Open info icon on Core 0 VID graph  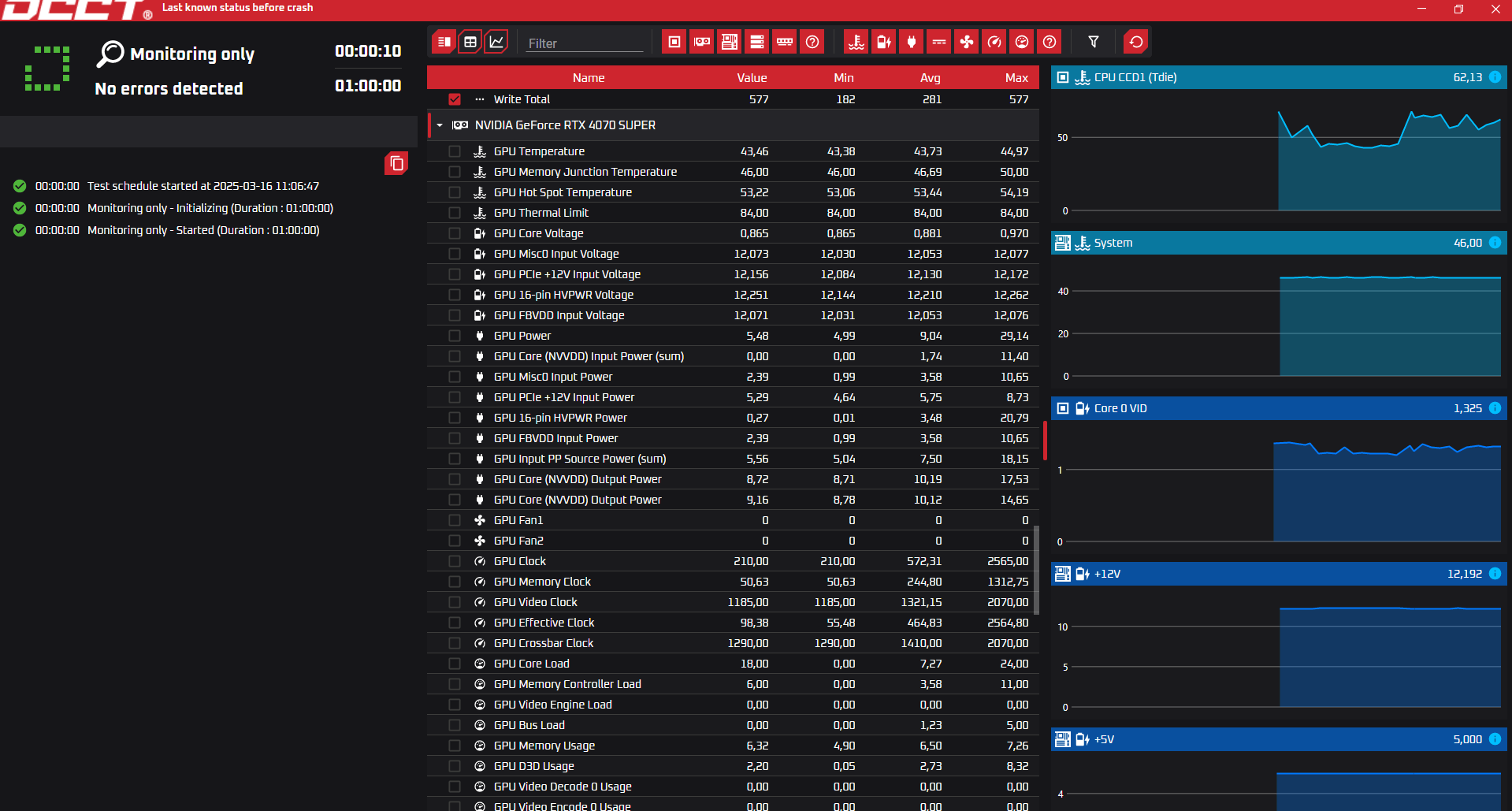coord(1495,408)
